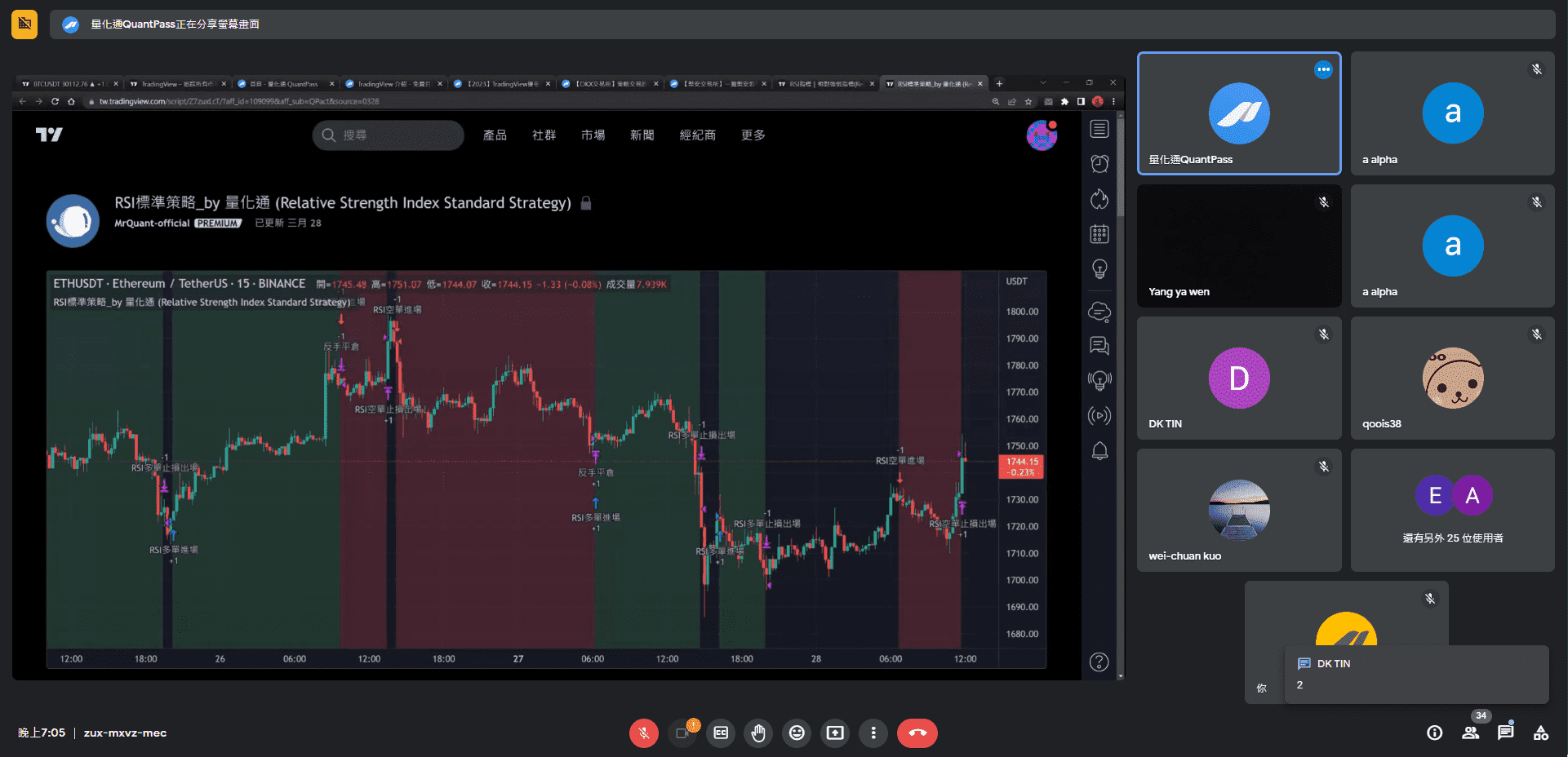Image resolution: width=1568 pixels, height=757 pixels.
Task: Open a new browser tab
Action: tap(999, 83)
